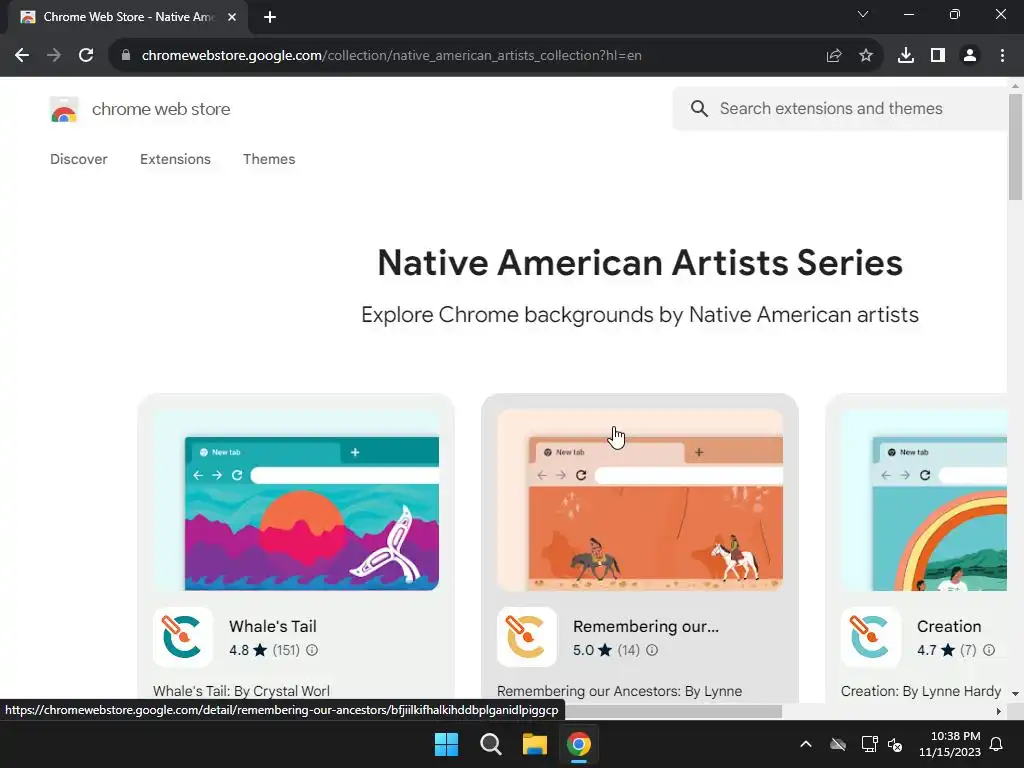The image size is (1024, 768).
Task: Open Chrome's three-dot menu
Action: point(1002,56)
